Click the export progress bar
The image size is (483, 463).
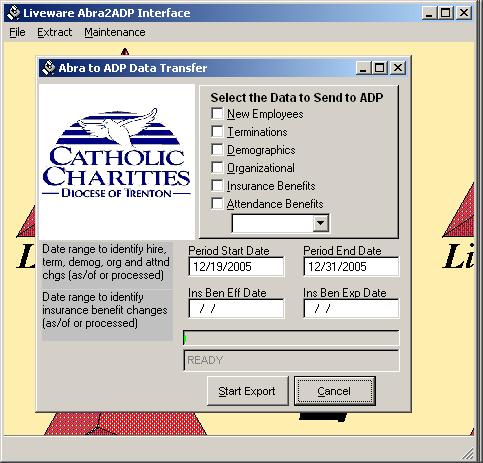point(291,339)
